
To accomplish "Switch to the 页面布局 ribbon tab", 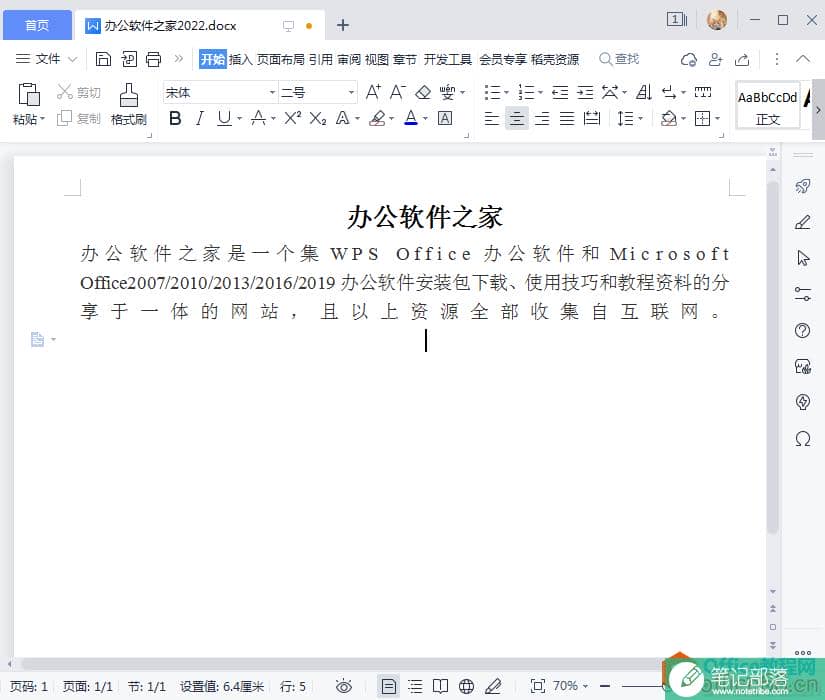I will click(280, 59).
